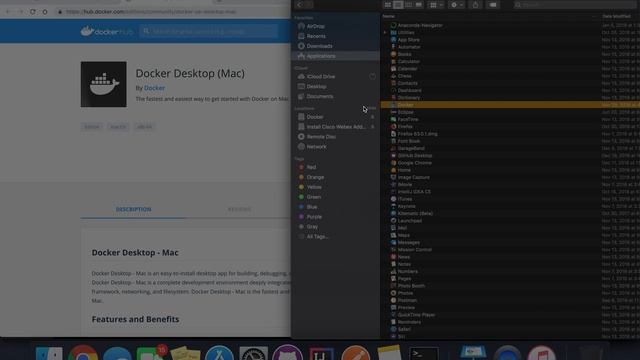Open Google Chrome from the Dock
The height and width of the screenshot is (360, 640).
83,354
